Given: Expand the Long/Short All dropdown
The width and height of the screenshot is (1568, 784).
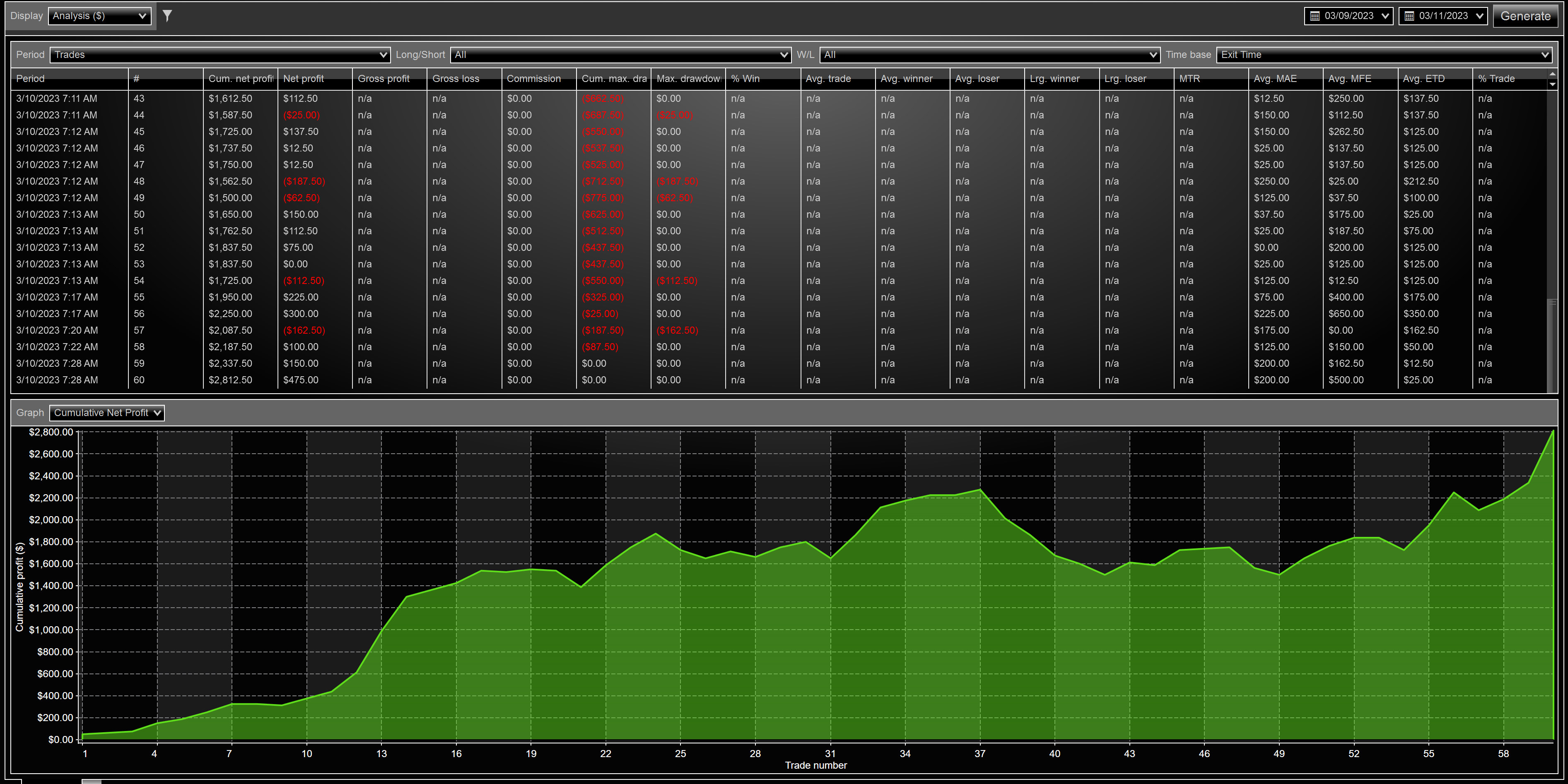Looking at the screenshot, I should (620, 55).
